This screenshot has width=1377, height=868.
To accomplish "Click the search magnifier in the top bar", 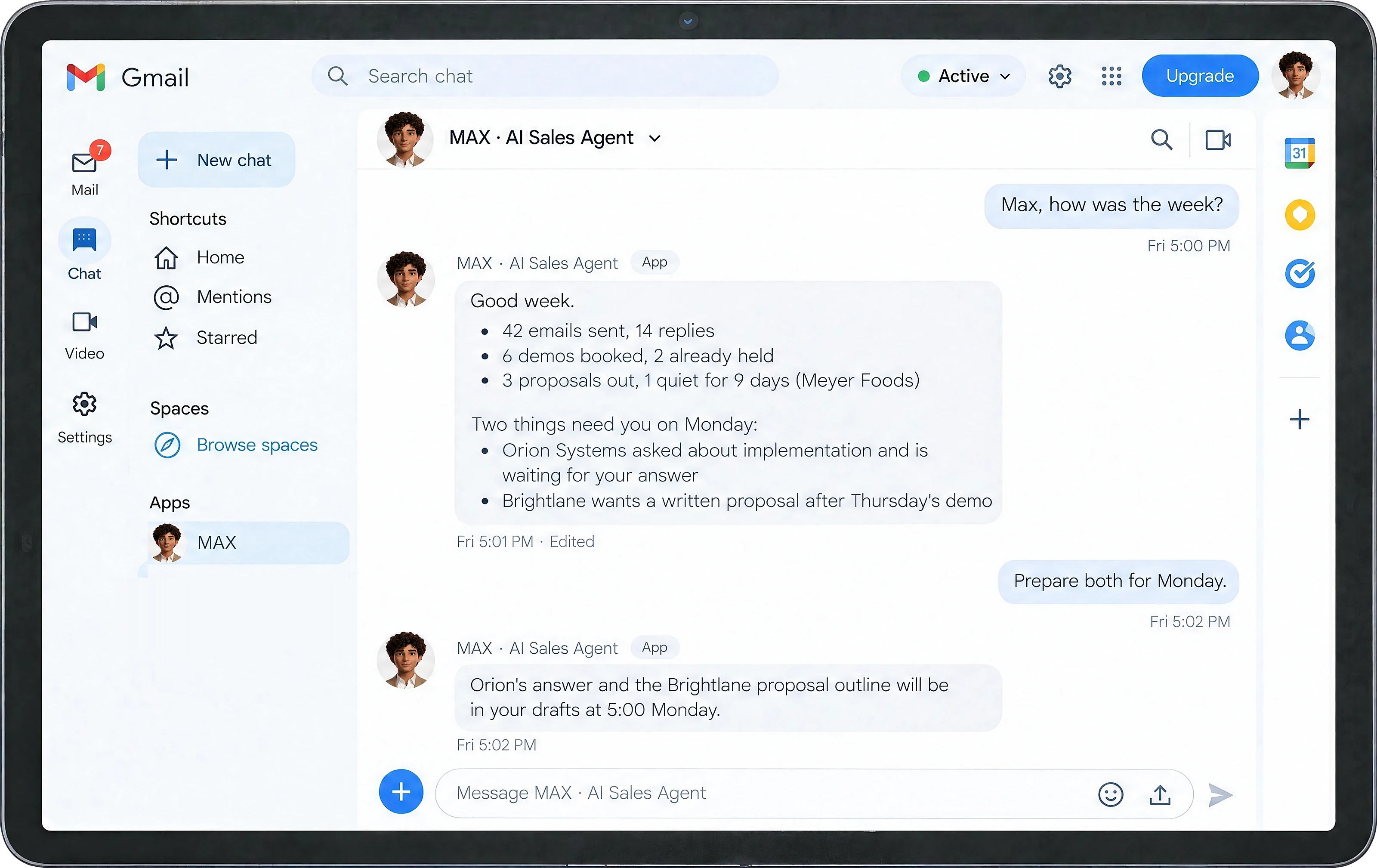I will [337, 76].
